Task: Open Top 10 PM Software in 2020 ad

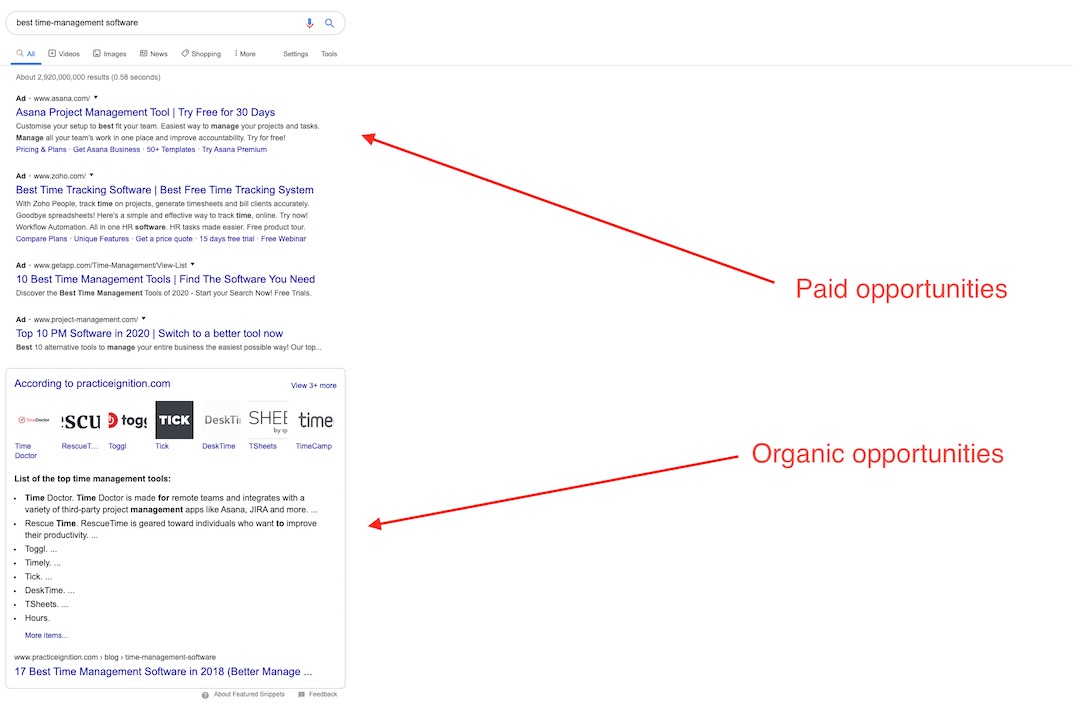Action: click(149, 333)
